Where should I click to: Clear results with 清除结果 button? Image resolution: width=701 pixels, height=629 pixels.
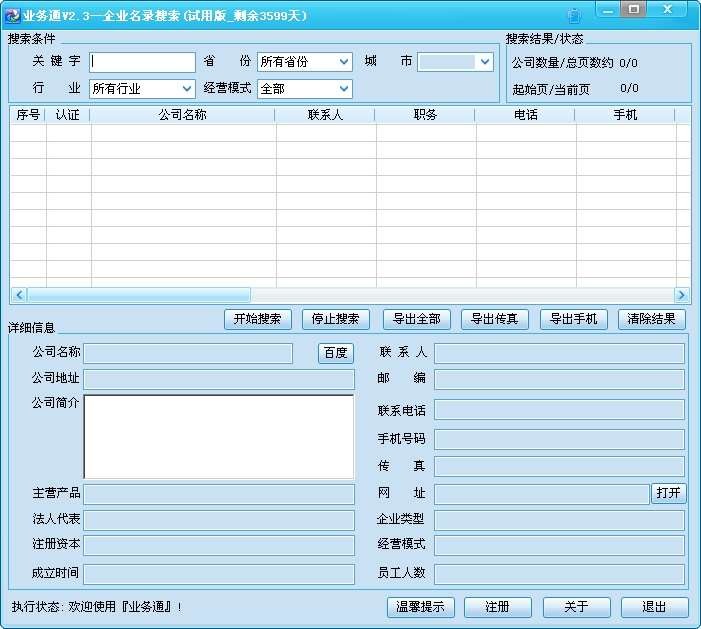(x=652, y=319)
